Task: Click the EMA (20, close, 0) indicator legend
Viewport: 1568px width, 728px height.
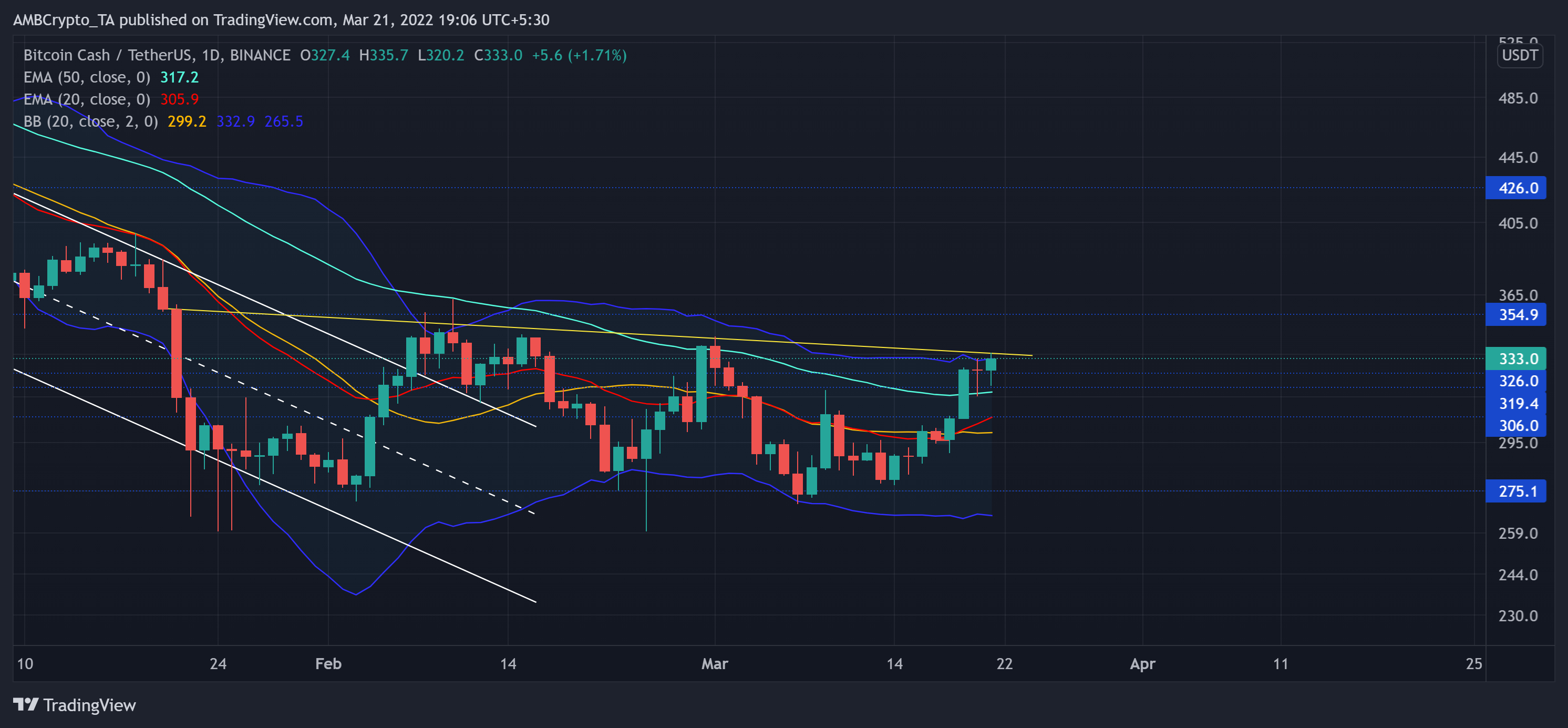Action: (86, 99)
